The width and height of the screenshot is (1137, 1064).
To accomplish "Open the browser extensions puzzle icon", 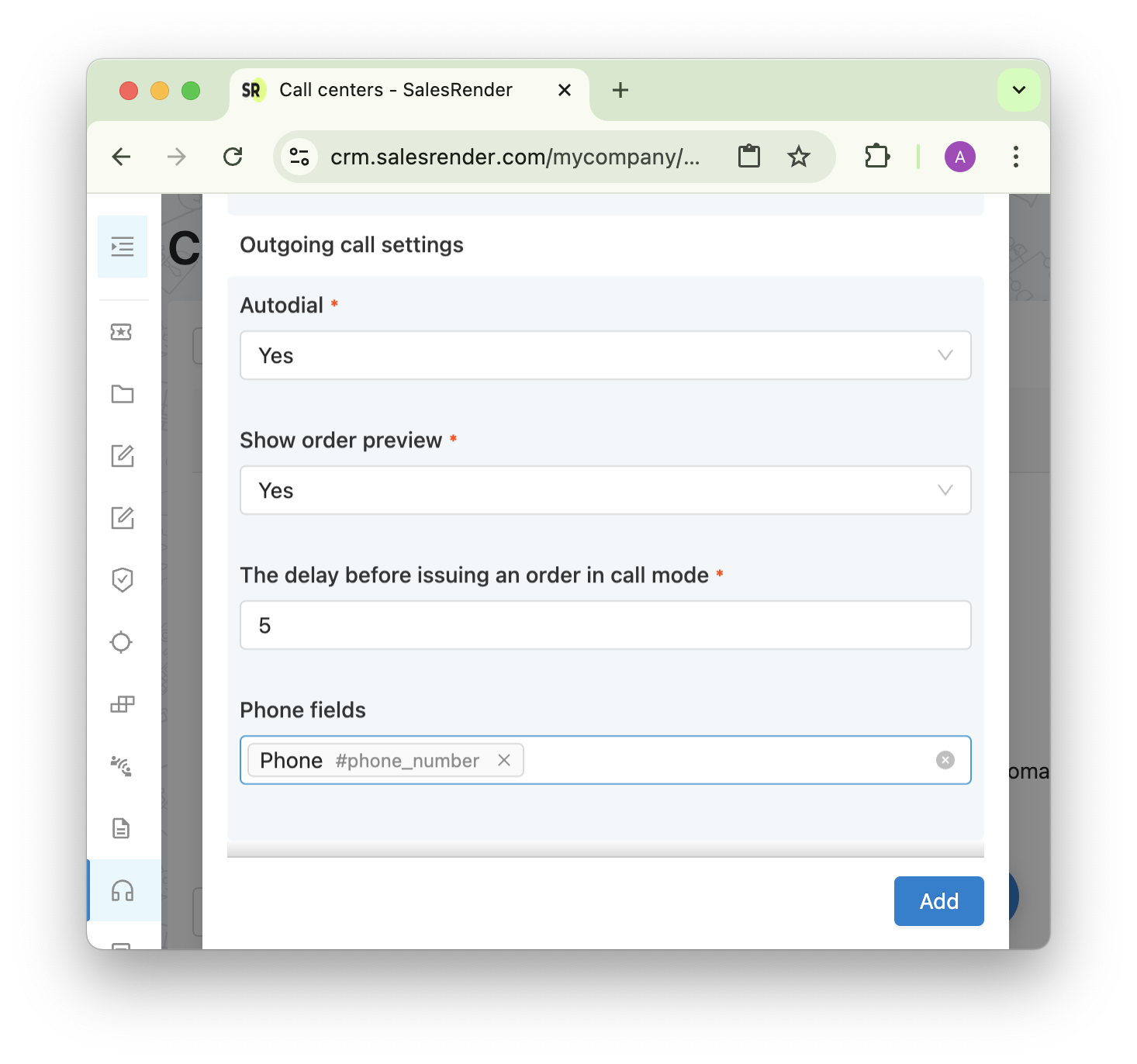I will point(877,157).
